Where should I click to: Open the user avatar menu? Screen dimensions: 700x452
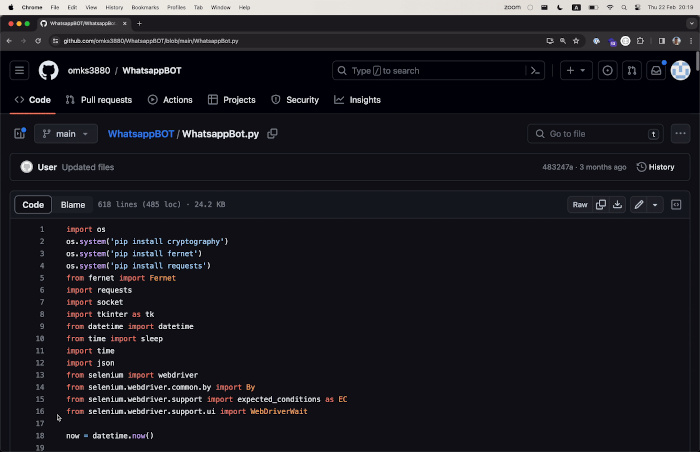pos(680,71)
